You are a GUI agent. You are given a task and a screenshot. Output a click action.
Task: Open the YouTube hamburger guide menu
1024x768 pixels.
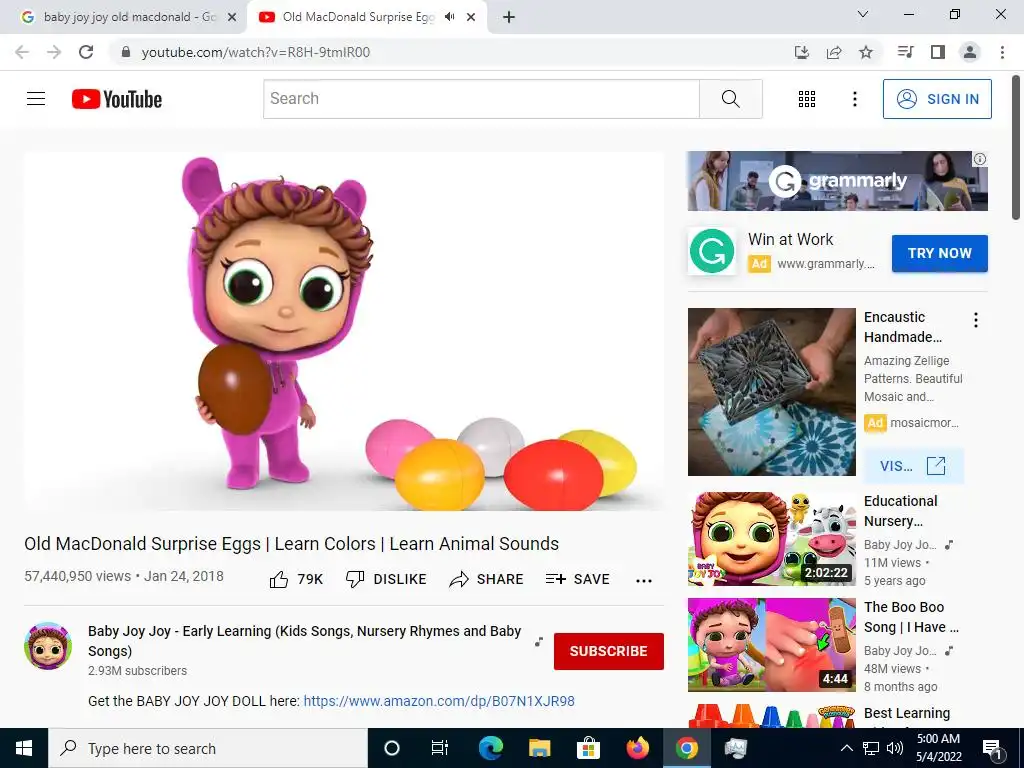point(36,99)
